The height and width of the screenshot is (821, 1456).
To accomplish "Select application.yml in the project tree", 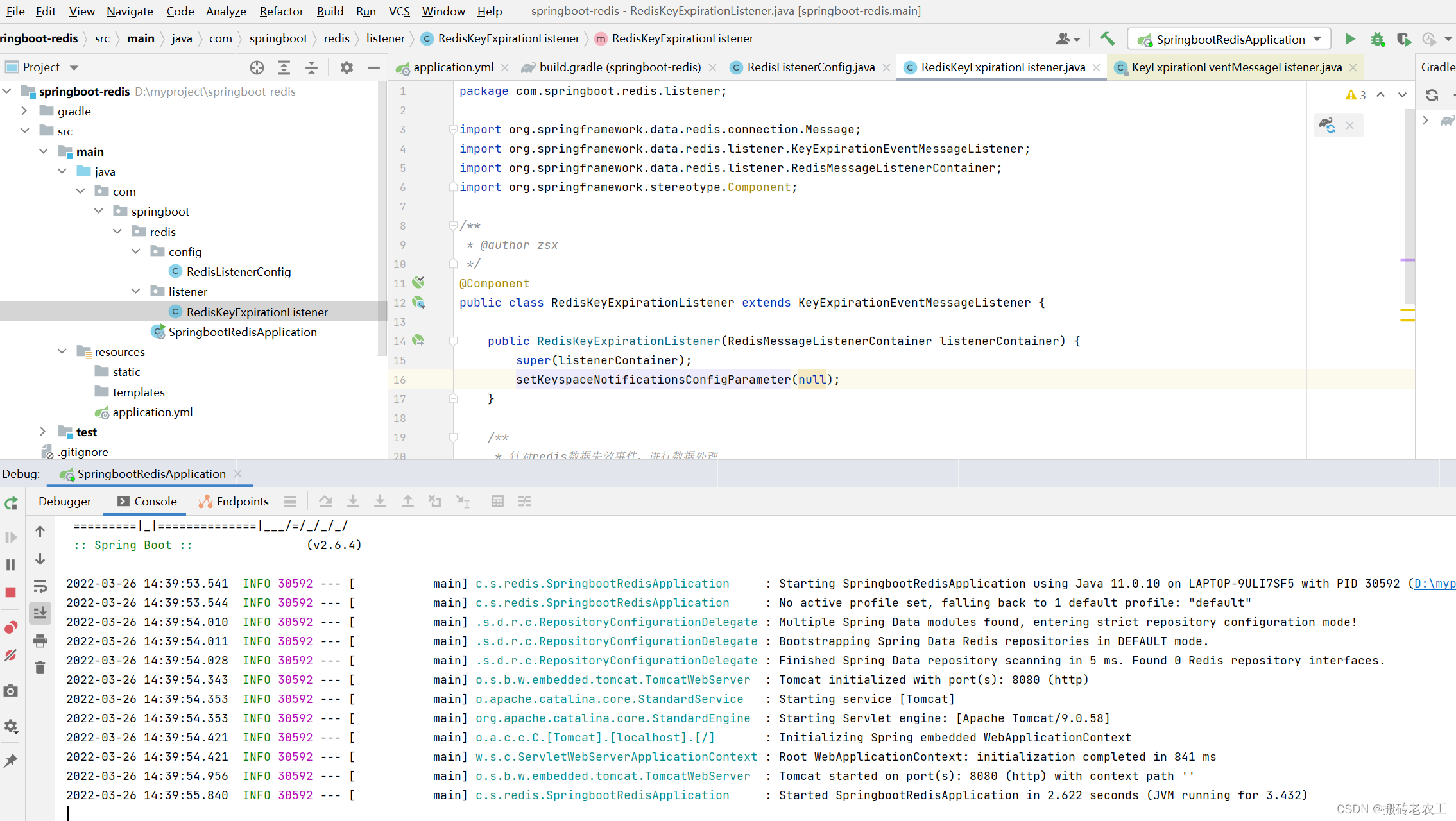I will click(x=152, y=412).
